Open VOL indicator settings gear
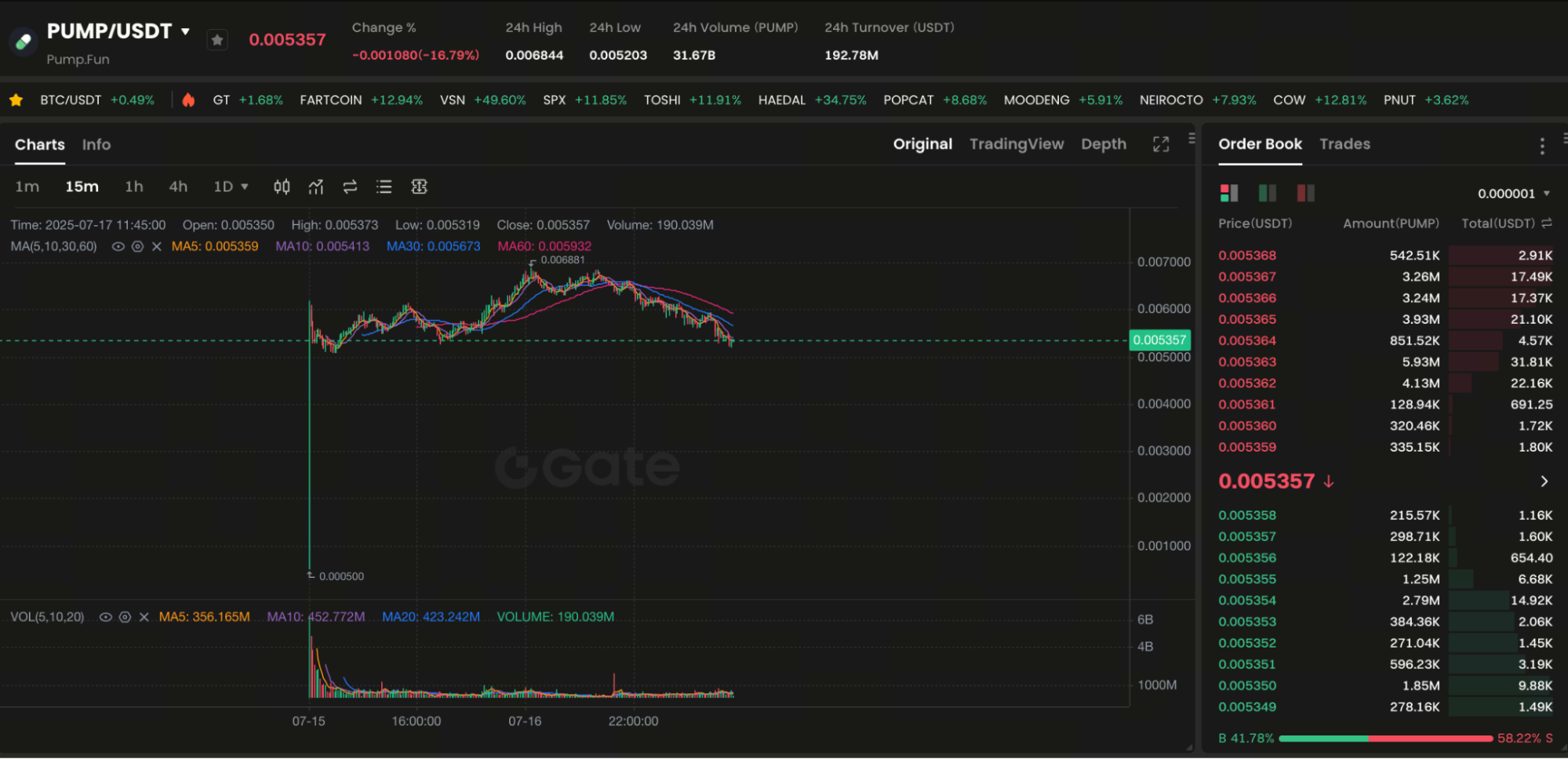1568x759 pixels. click(125, 617)
